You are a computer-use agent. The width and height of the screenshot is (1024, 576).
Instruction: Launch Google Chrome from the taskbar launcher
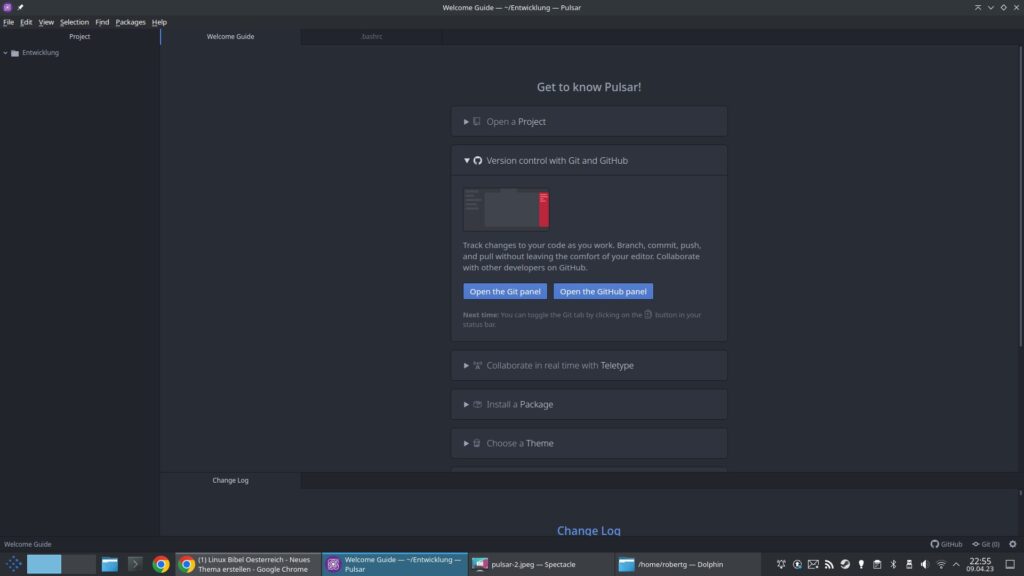(x=161, y=564)
